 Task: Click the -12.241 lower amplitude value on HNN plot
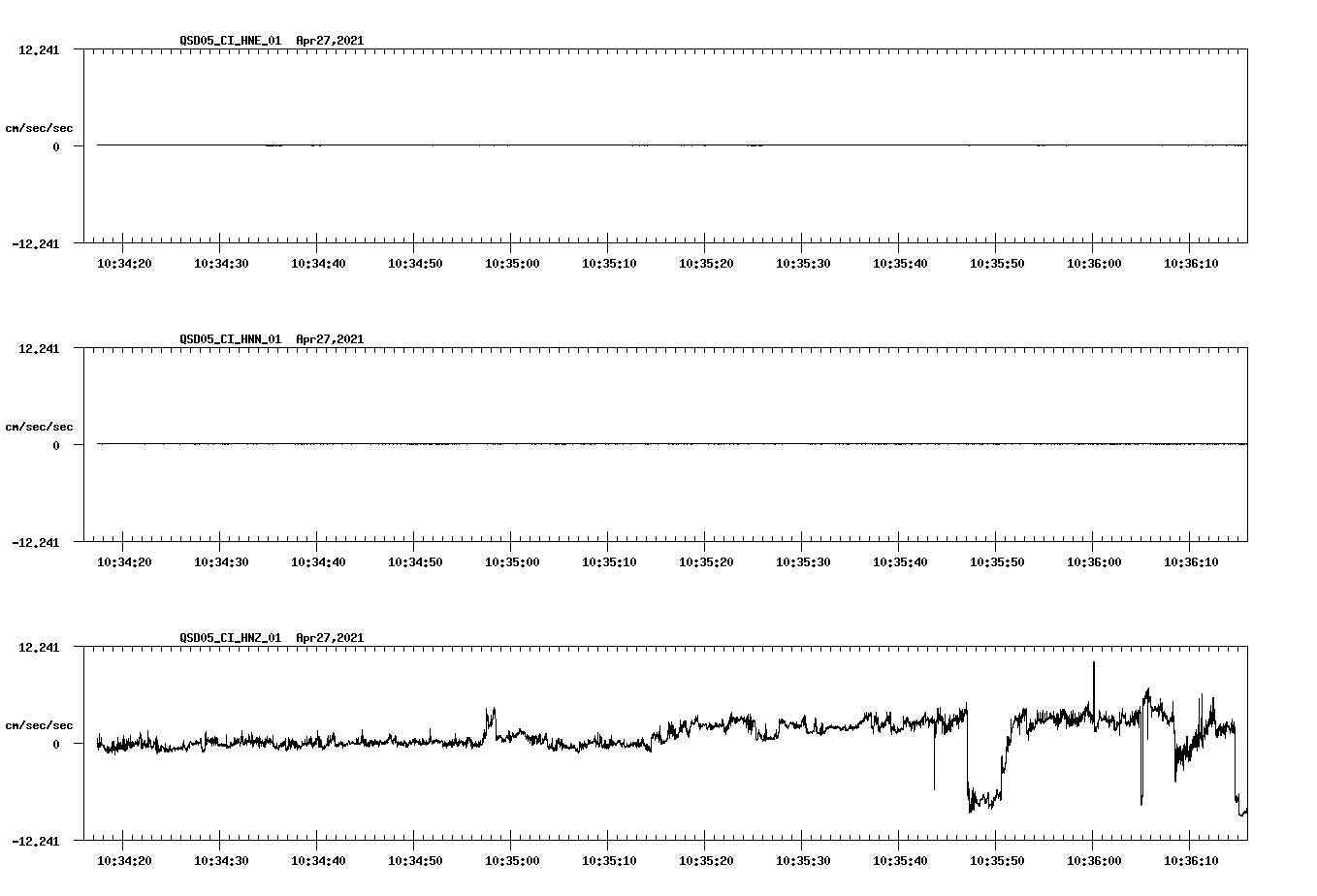click(x=36, y=544)
